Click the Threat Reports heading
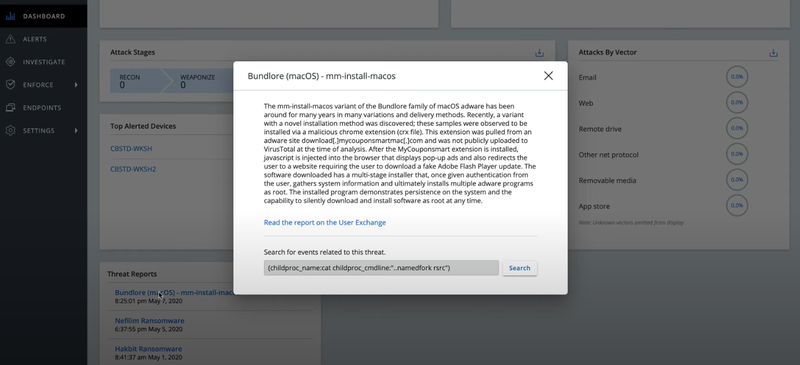The image size is (800, 365). pyautogui.click(x=132, y=274)
